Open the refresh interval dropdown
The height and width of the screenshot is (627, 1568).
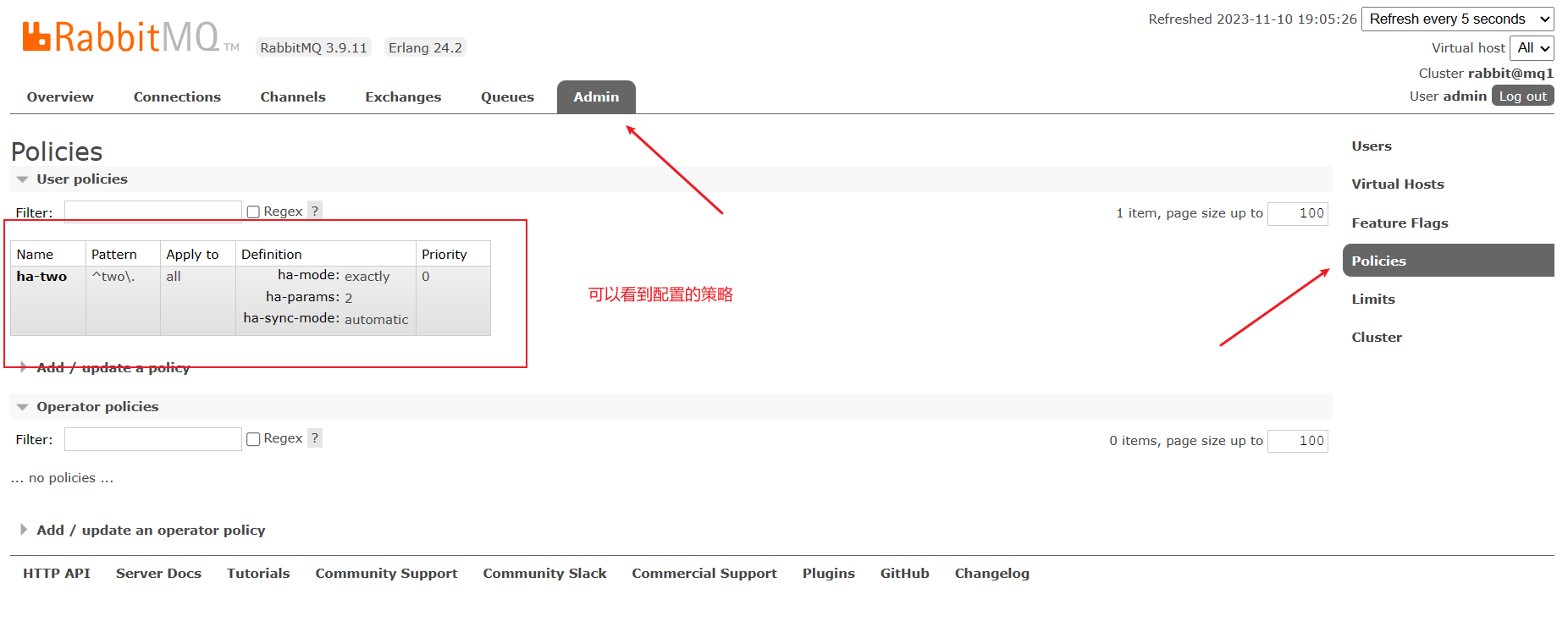pos(1458,19)
